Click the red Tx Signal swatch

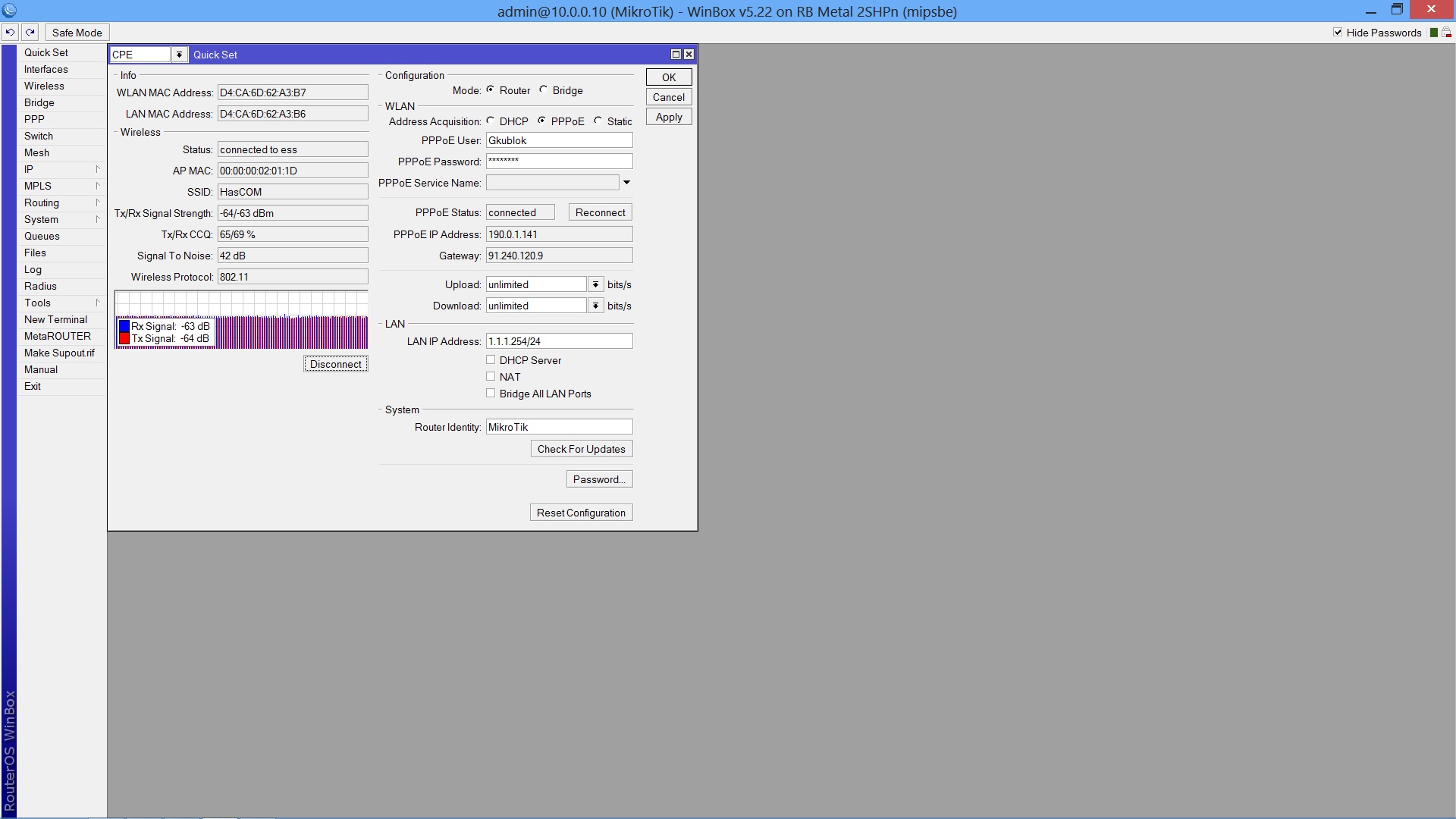click(x=124, y=339)
